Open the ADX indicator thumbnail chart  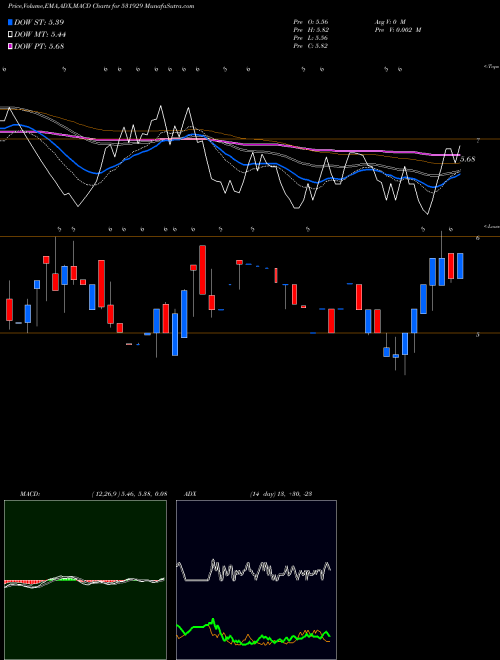(x=256, y=580)
